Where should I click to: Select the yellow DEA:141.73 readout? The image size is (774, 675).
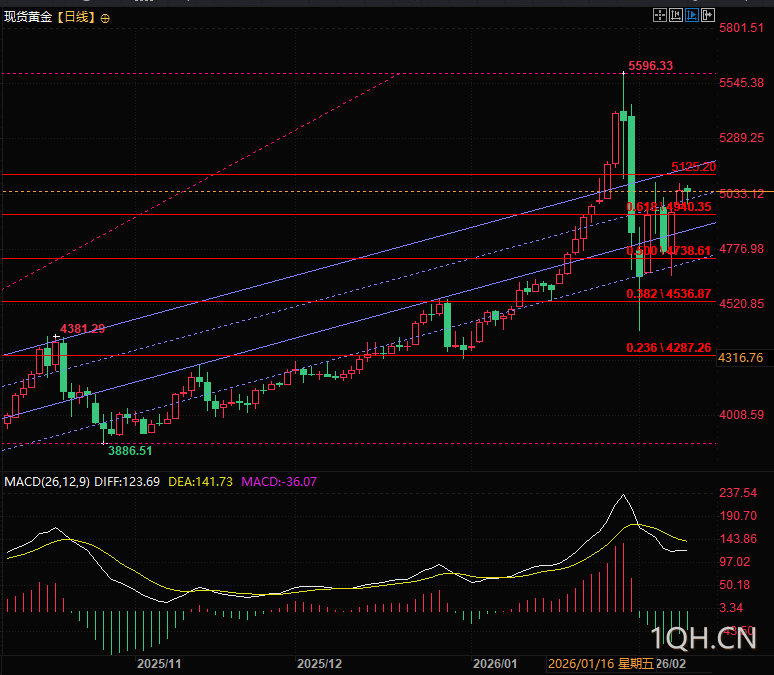(200, 481)
